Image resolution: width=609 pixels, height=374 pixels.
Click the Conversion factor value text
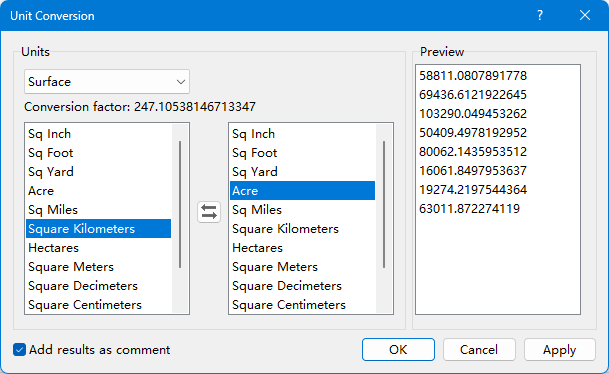[195, 106]
